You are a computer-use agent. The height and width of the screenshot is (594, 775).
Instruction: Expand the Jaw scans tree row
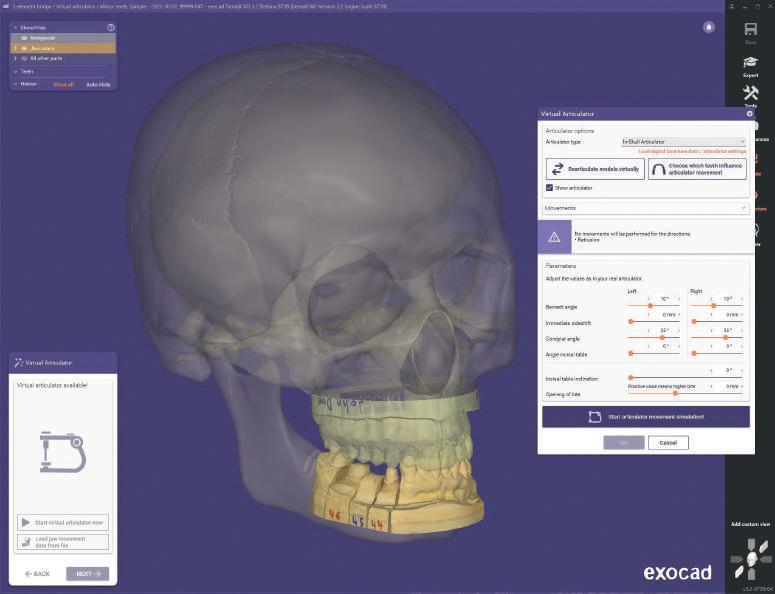click(15, 48)
